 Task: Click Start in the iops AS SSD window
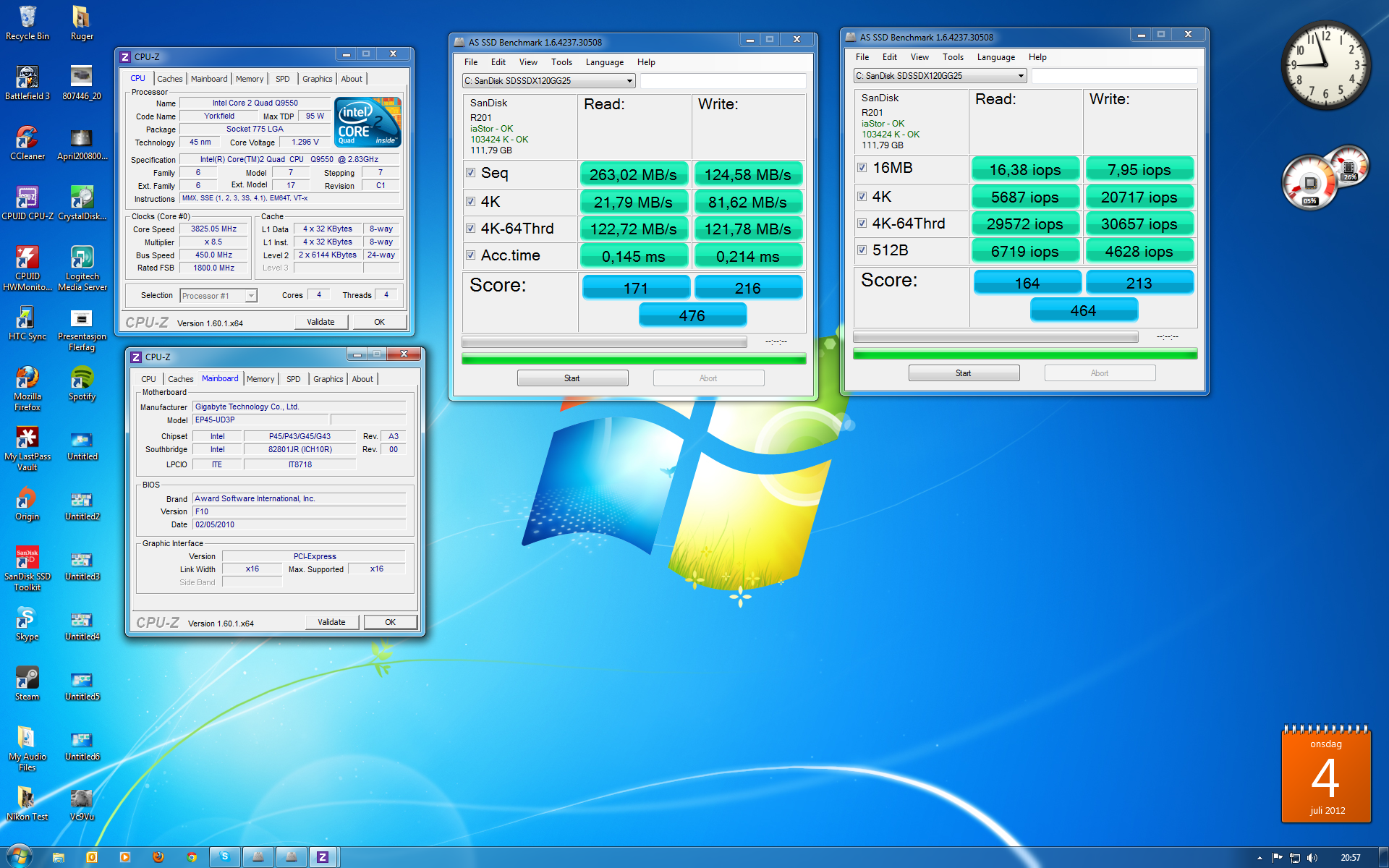[964, 373]
